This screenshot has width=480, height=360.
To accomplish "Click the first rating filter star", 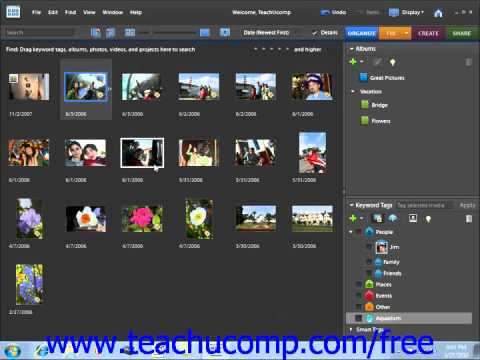I will click(x=256, y=49).
